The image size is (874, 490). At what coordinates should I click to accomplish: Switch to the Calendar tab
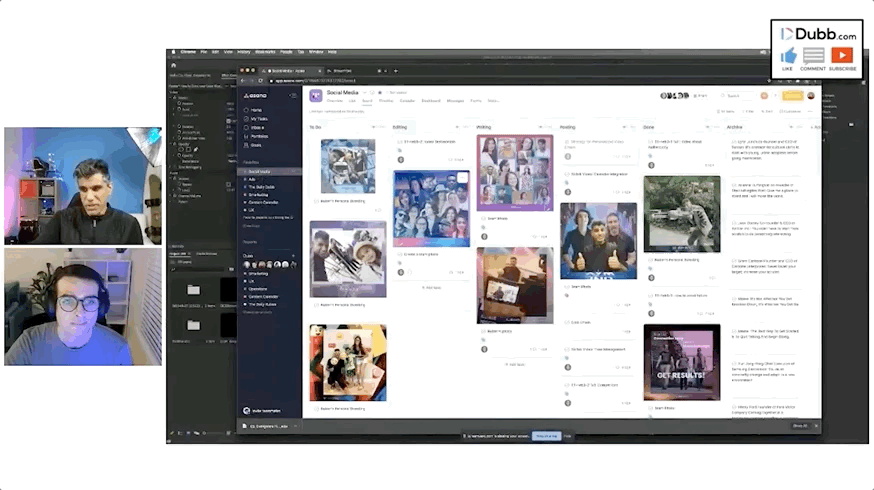[407, 101]
